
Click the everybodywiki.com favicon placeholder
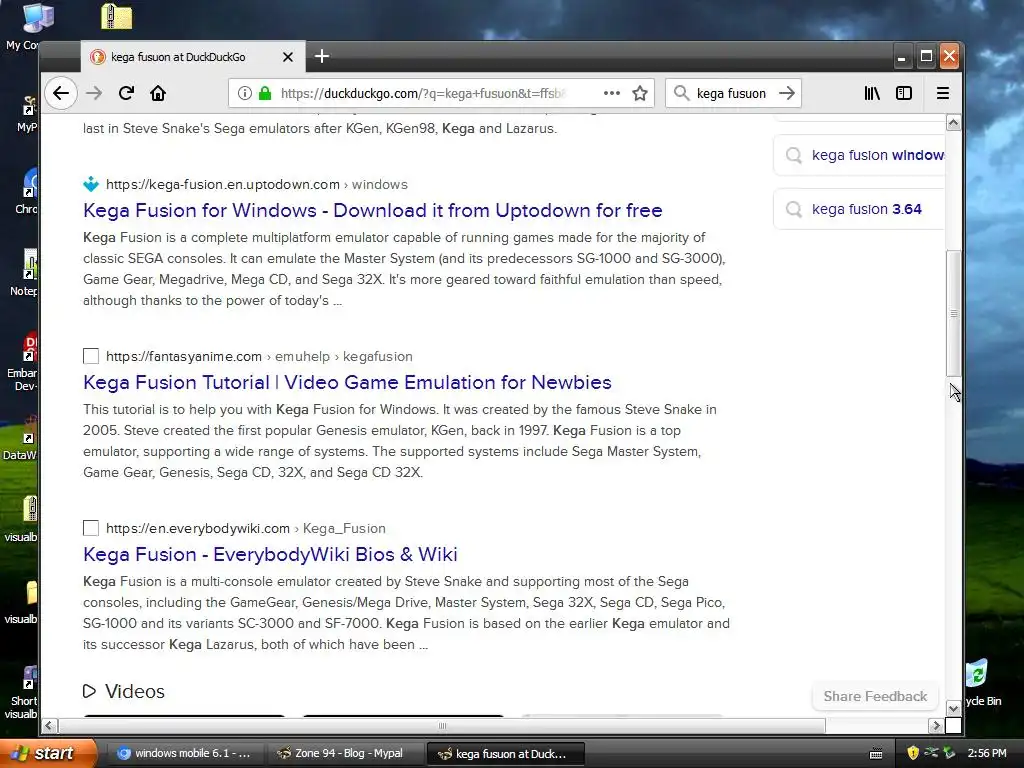pos(91,528)
